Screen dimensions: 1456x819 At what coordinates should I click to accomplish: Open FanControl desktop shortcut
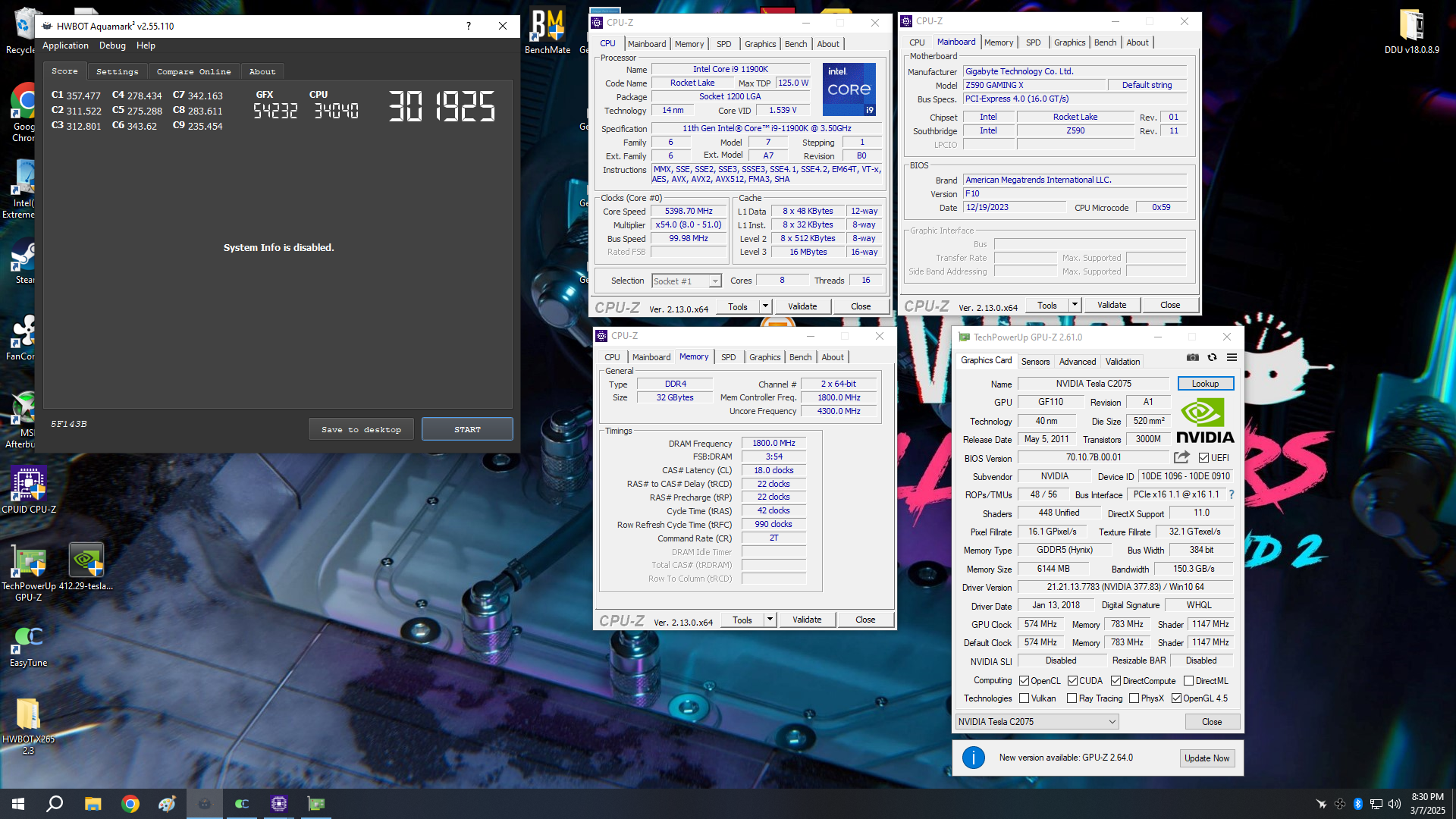23,337
